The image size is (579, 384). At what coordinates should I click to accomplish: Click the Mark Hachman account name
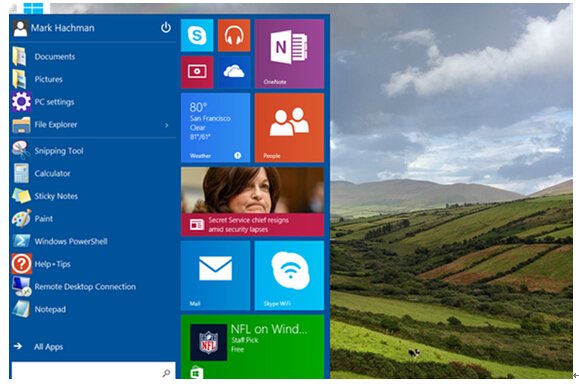coord(62,28)
